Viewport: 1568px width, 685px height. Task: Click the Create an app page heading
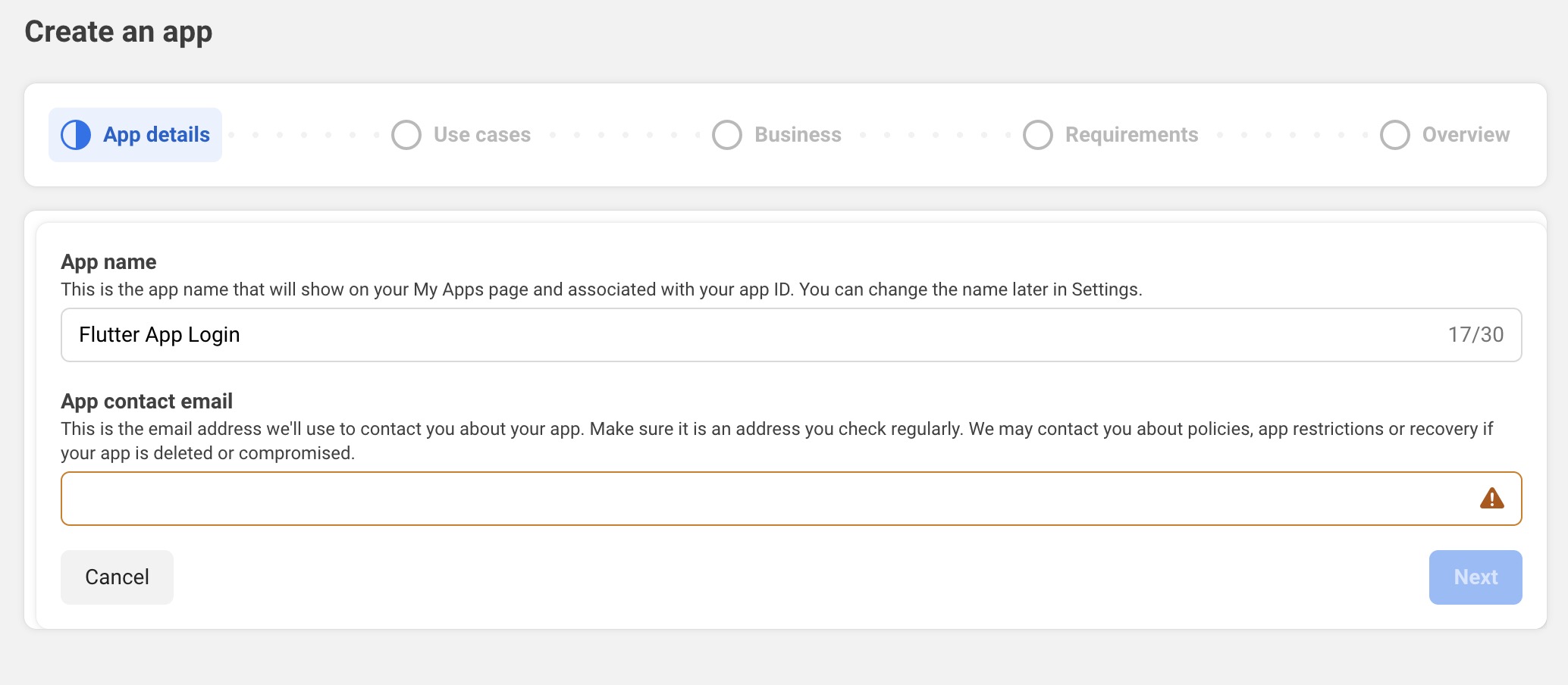pos(118,32)
